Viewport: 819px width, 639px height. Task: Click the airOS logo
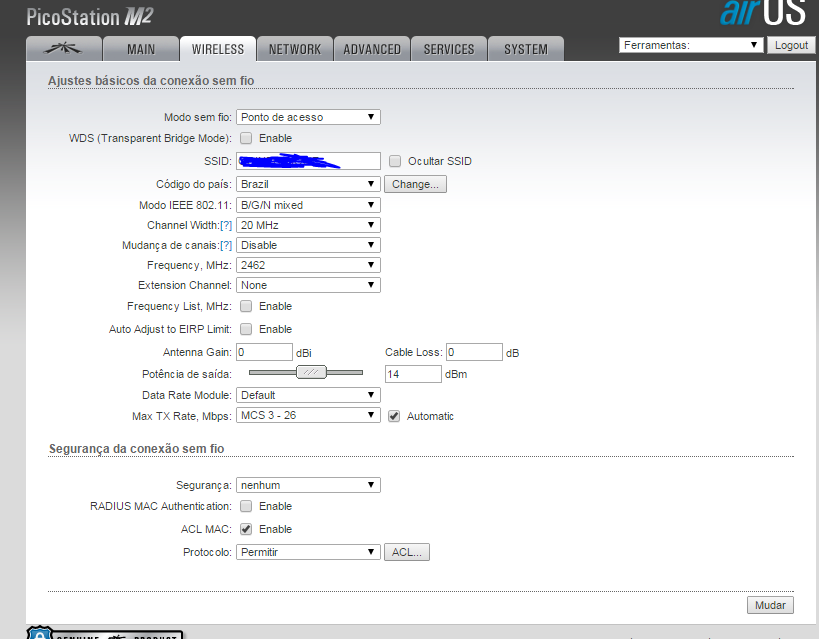[763, 13]
